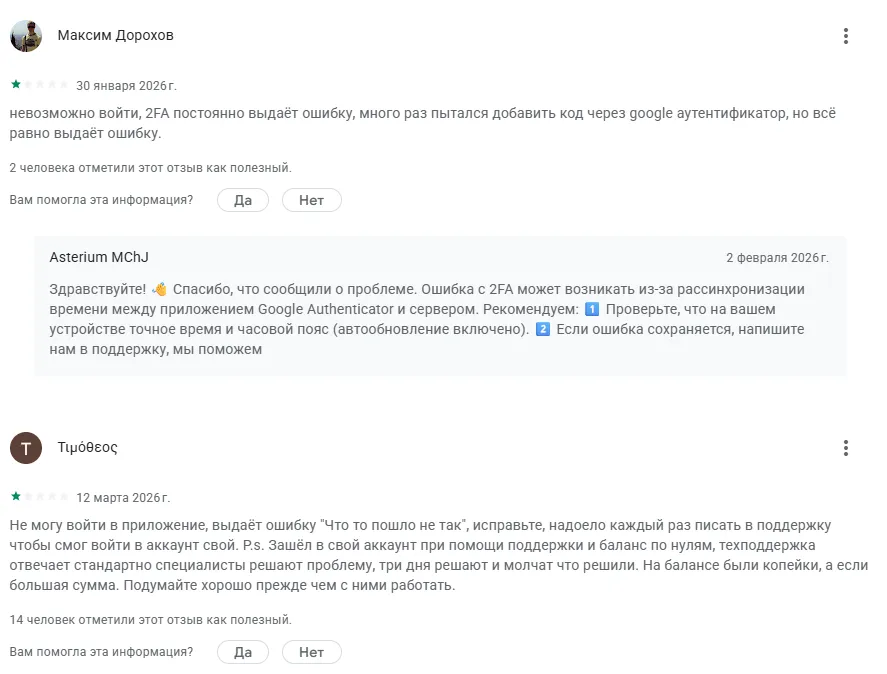Open the three-dot menu on Τιμόθεος's review
The width and height of the screenshot is (887, 674).
click(846, 448)
